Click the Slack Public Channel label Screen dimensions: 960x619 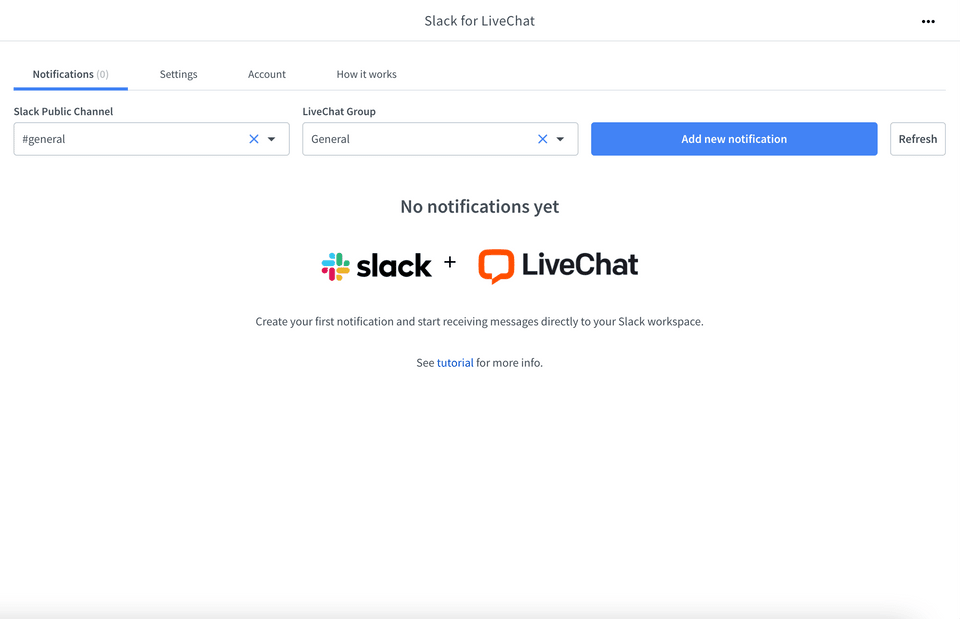63,111
